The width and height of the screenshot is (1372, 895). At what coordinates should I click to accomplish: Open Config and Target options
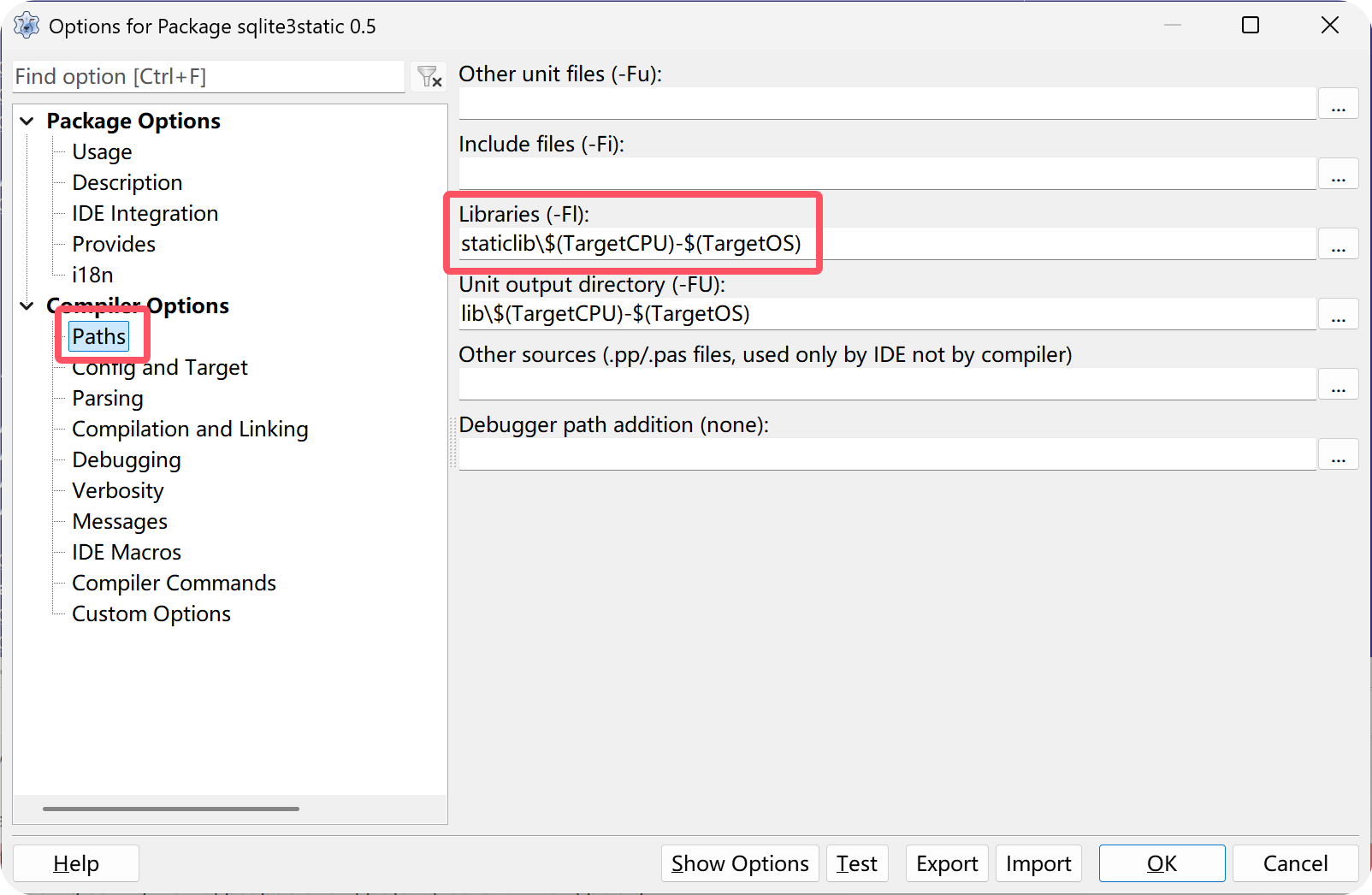[x=160, y=368]
